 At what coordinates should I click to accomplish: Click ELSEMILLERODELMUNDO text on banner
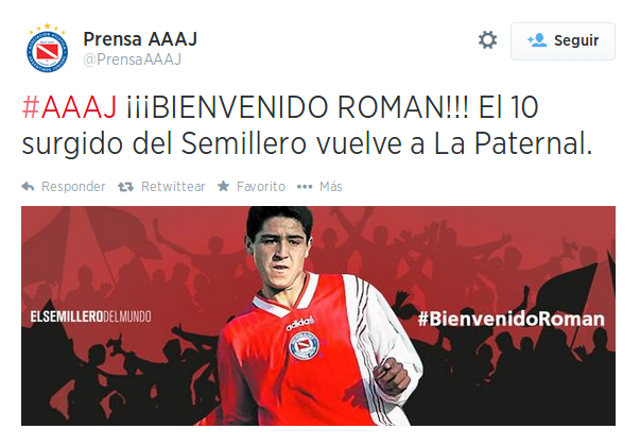point(91,317)
